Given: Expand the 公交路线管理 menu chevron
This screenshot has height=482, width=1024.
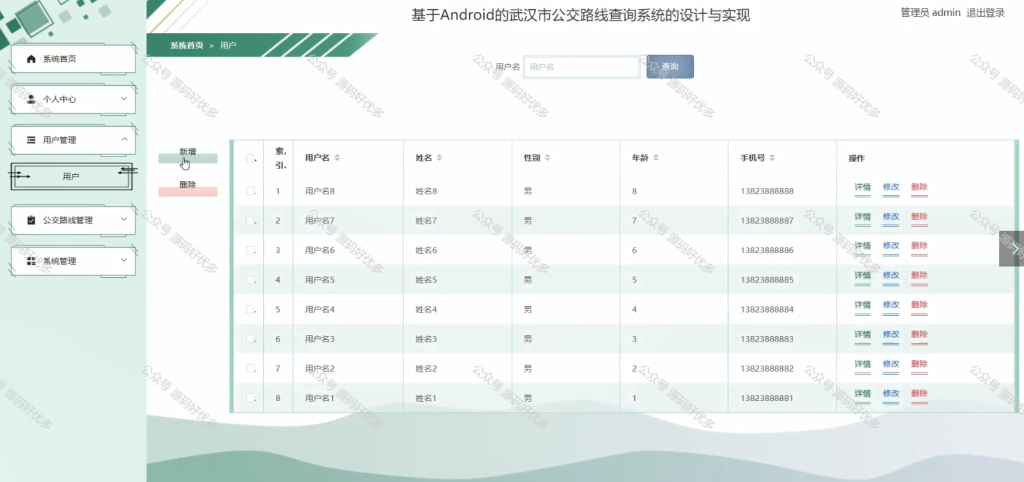Looking at the screenshot, I should 124,219.
